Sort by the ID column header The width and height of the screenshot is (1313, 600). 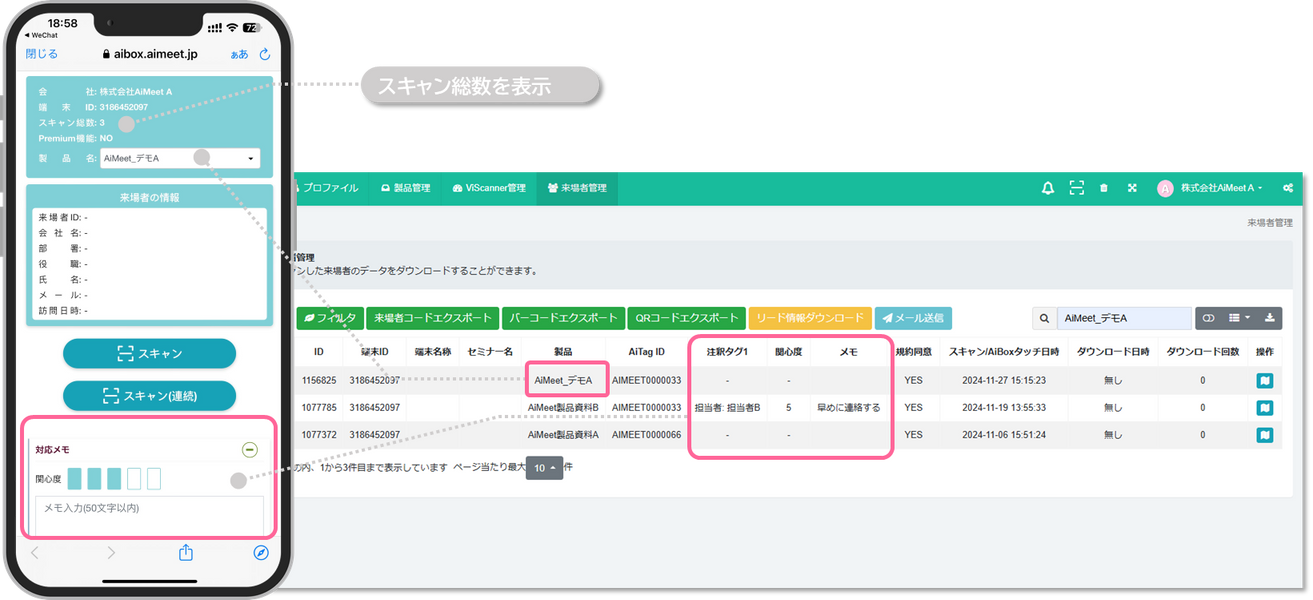tap(319, 352)
